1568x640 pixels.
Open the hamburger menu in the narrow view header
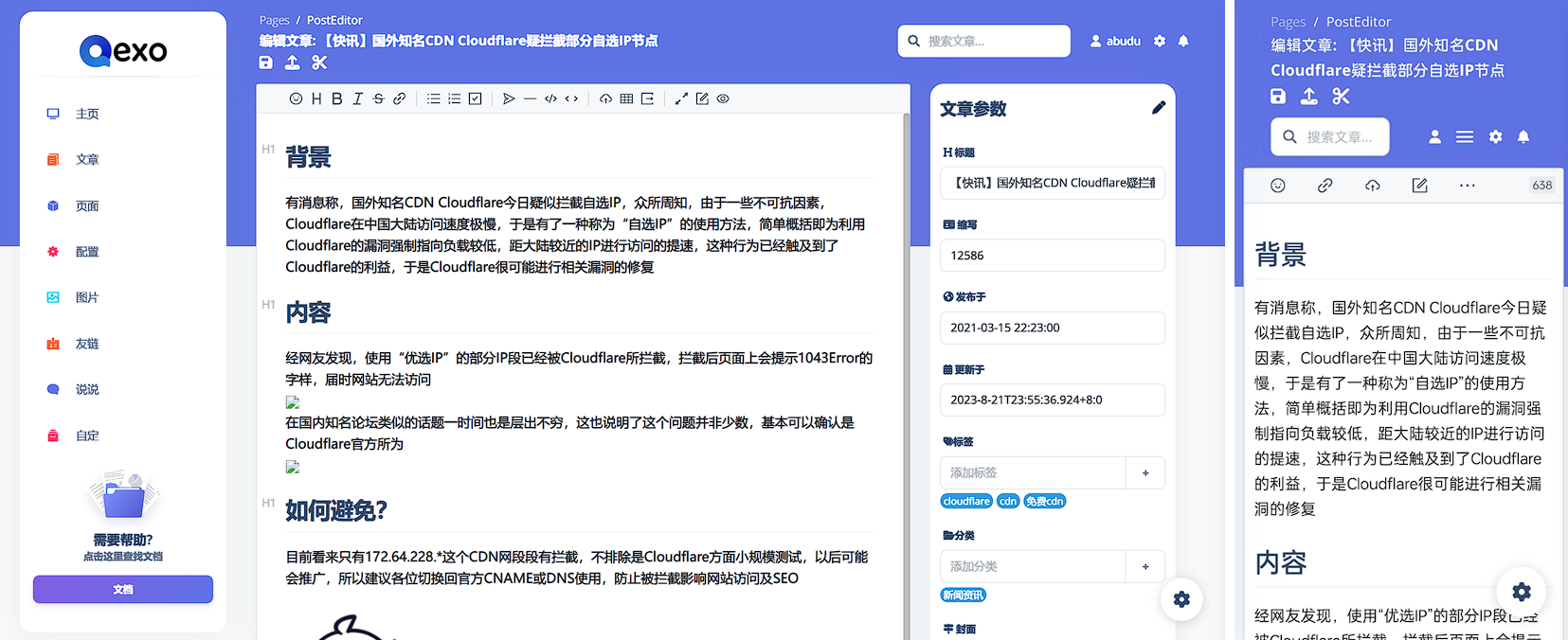[x=1464, y=137]
